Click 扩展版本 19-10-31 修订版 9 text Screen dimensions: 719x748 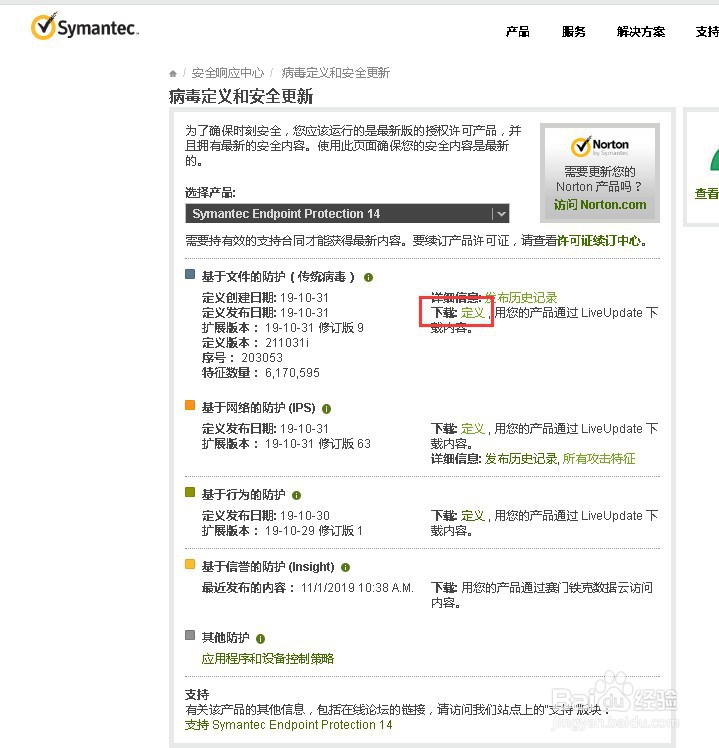[x=282, y=328]
